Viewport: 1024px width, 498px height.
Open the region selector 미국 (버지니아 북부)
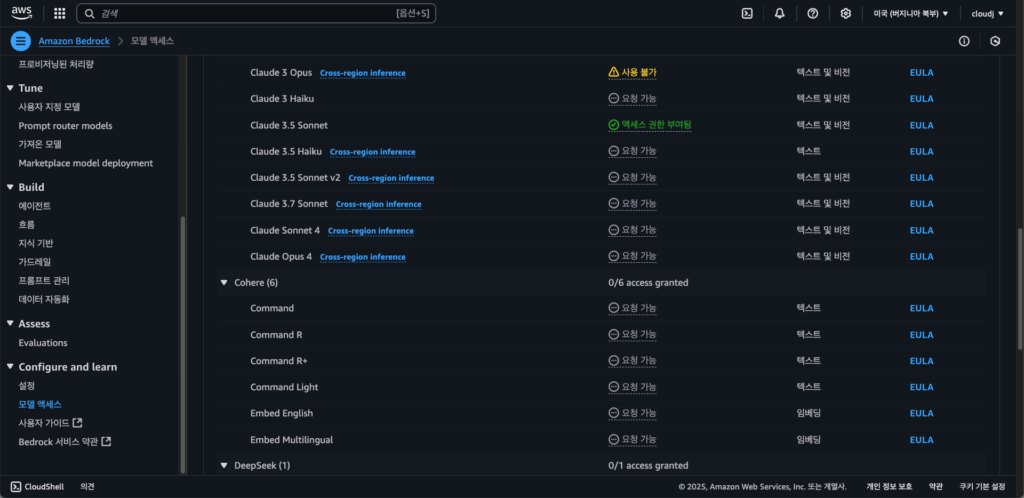pyautogui.click(x=910, y=13)
